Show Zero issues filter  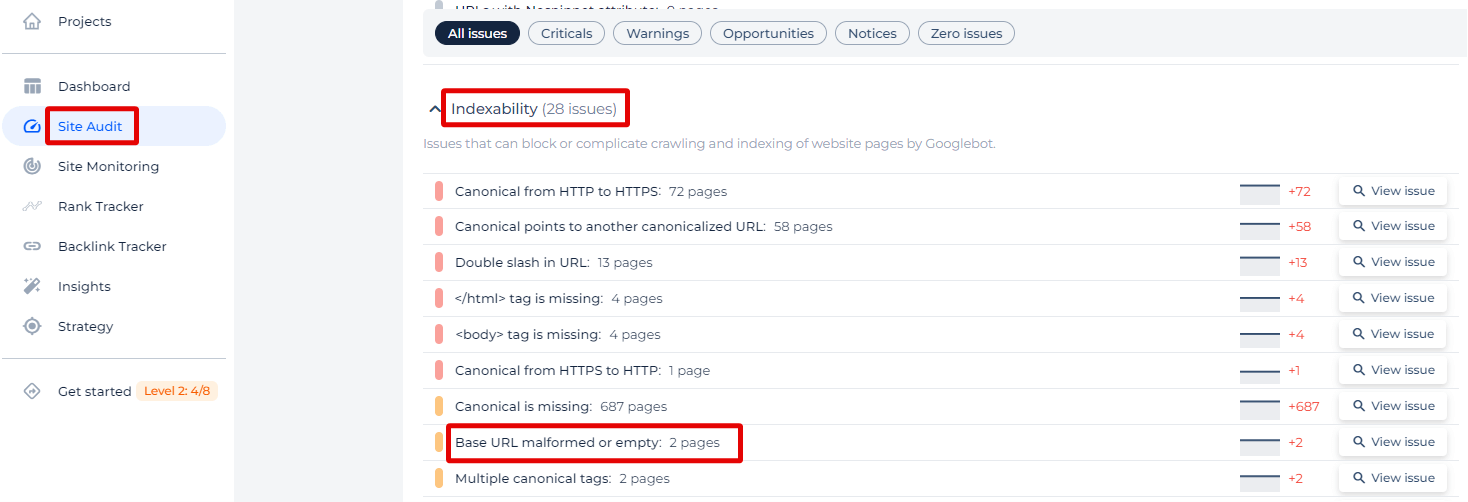click(966, 34)
